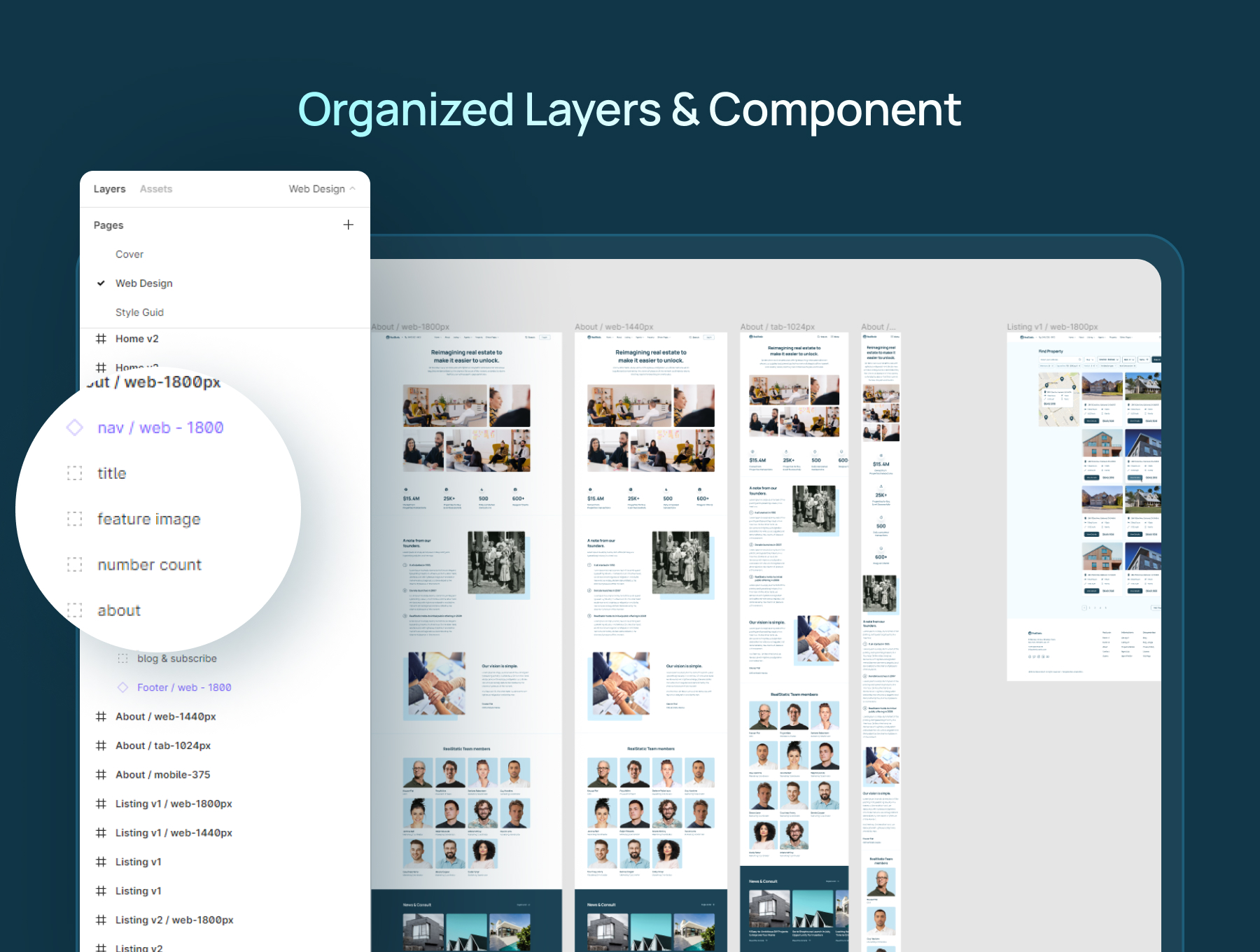Image resolution: width=1260 pixels, height=952 pixels.
Task: Click the dashed group icon beside title
Action: click(75, 473)
